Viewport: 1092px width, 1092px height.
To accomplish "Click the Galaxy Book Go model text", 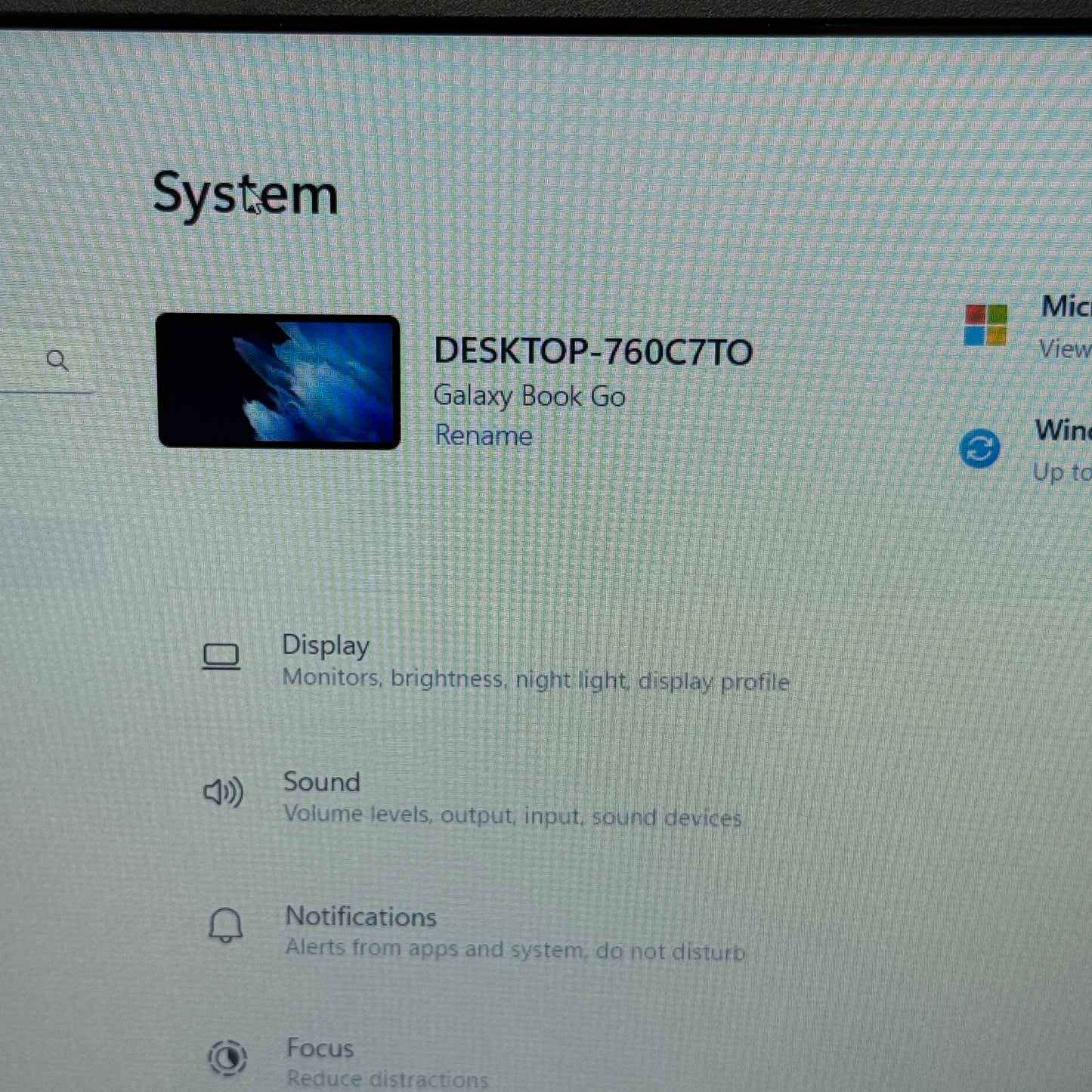I will click(530, 396).
